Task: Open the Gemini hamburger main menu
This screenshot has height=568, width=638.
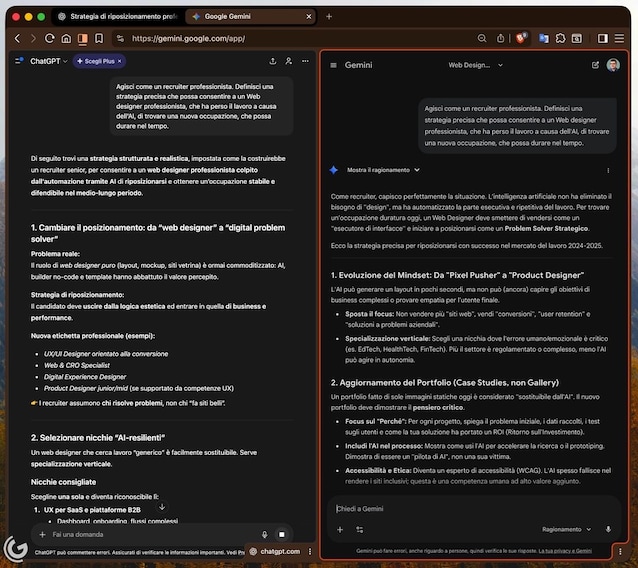Action: (x=333, y=65)
